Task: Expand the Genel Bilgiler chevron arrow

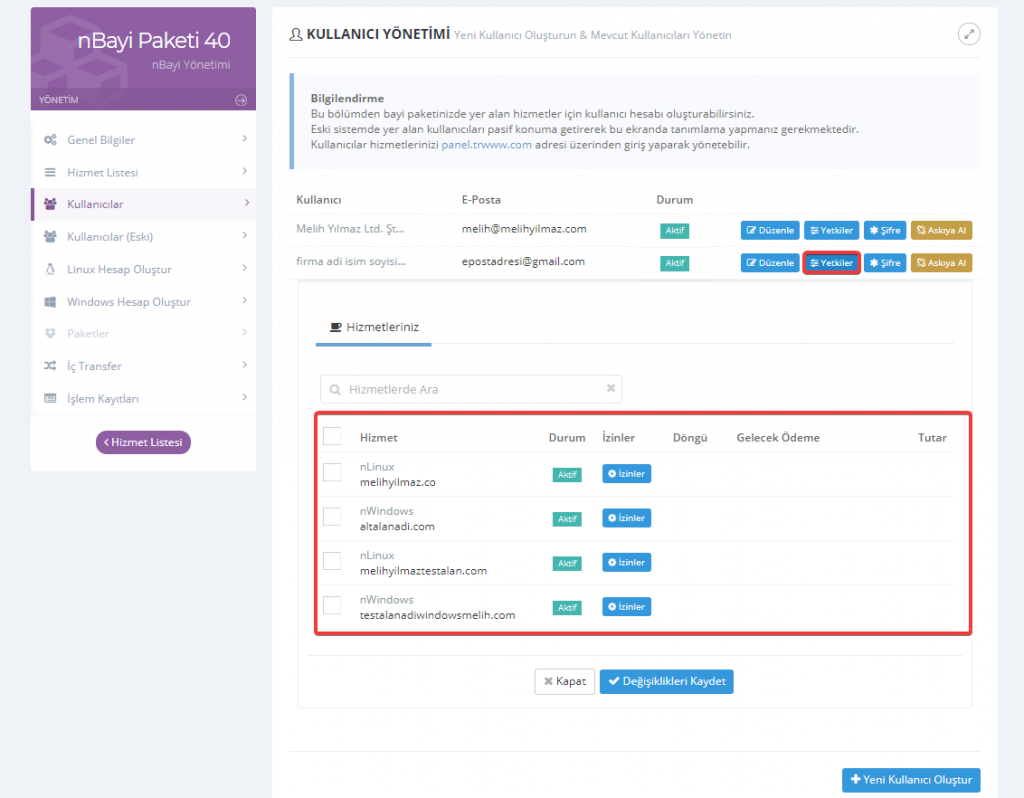Action: tap(244, 139)
